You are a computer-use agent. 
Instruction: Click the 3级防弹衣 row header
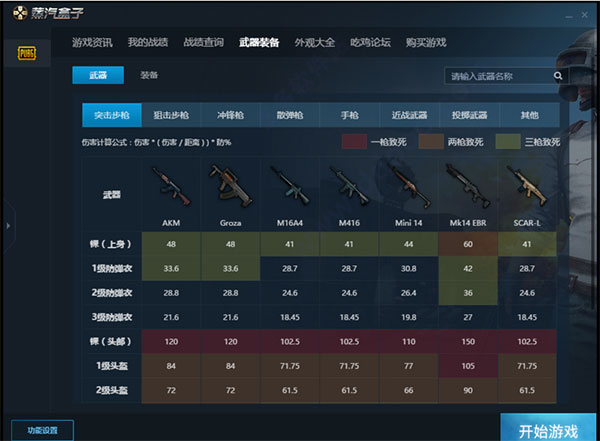point(112,317)
